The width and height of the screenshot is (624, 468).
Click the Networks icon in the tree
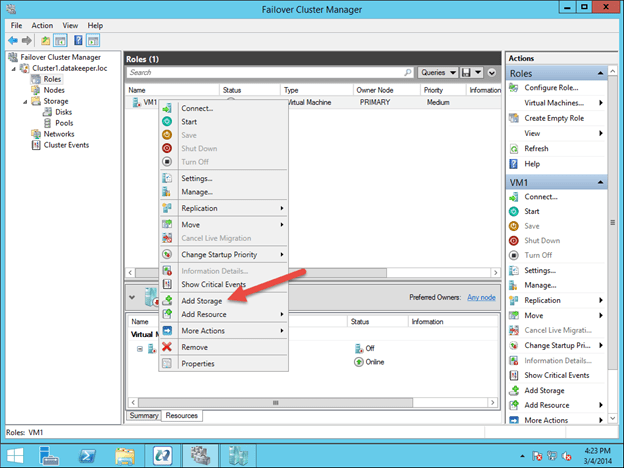coord(37,134)
